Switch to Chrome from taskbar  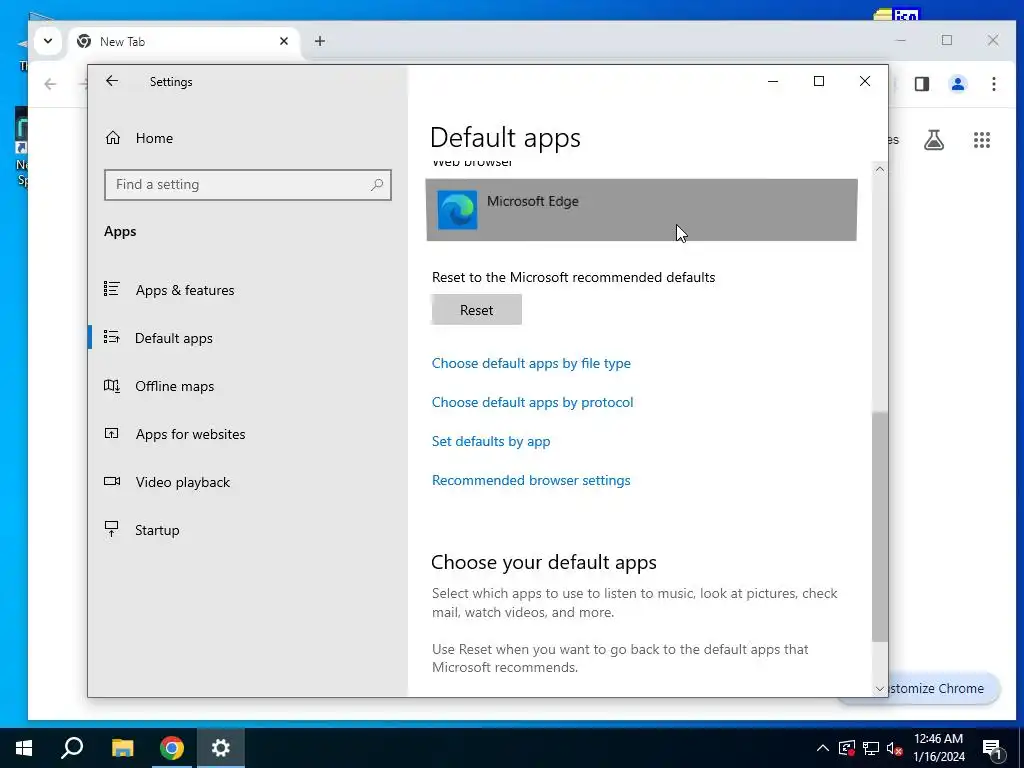172,748
